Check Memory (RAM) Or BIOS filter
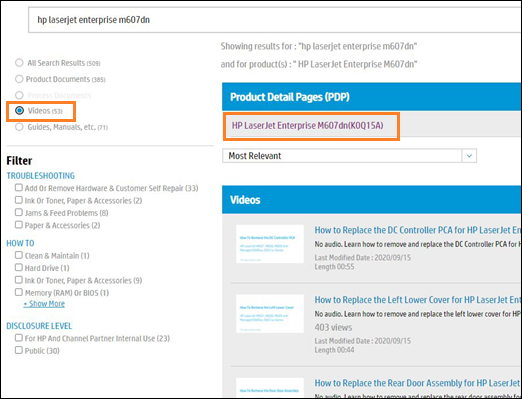This screenshot has height=399, width=522. tap(19, 292)
